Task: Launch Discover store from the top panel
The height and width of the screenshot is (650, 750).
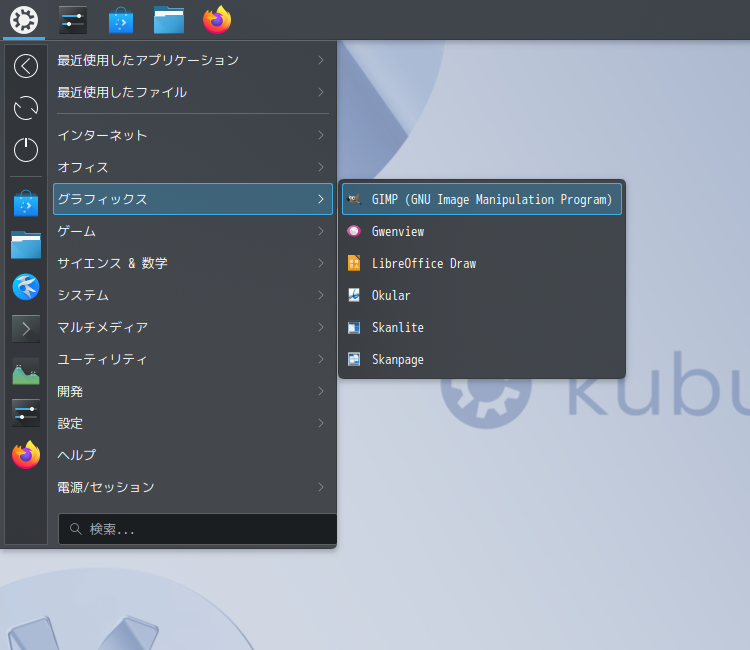Action: (121, 20)
